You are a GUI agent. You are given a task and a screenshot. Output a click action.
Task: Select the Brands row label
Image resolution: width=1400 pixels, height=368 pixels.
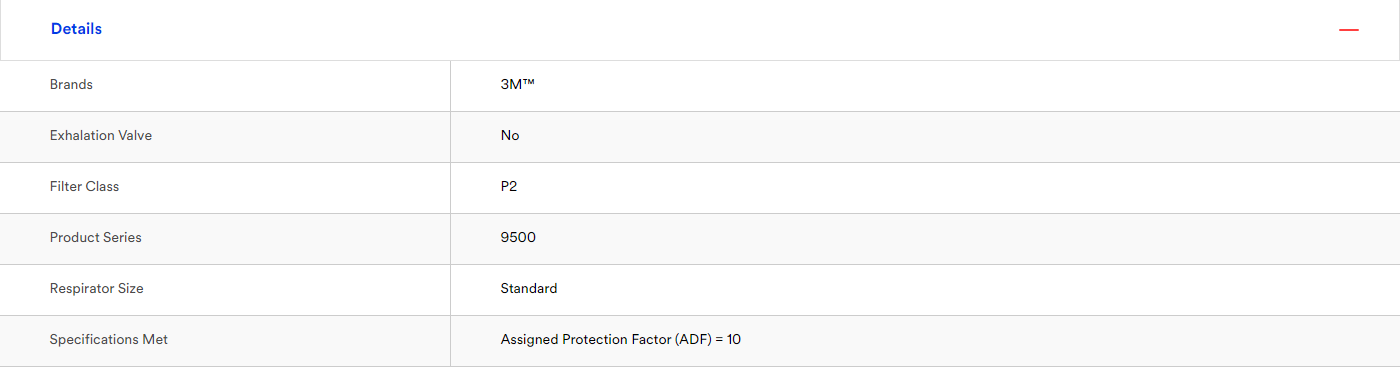tap(71, 85)
